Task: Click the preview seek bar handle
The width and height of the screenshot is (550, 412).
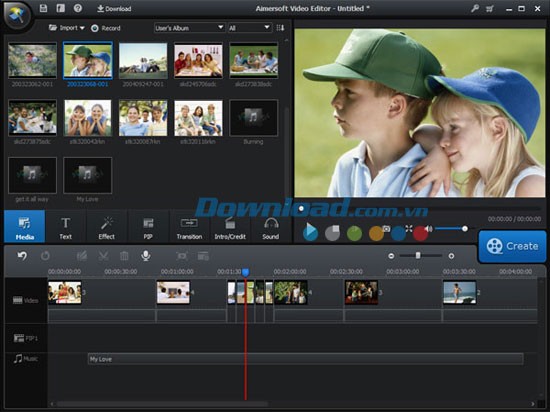Action: click(301, 209)
